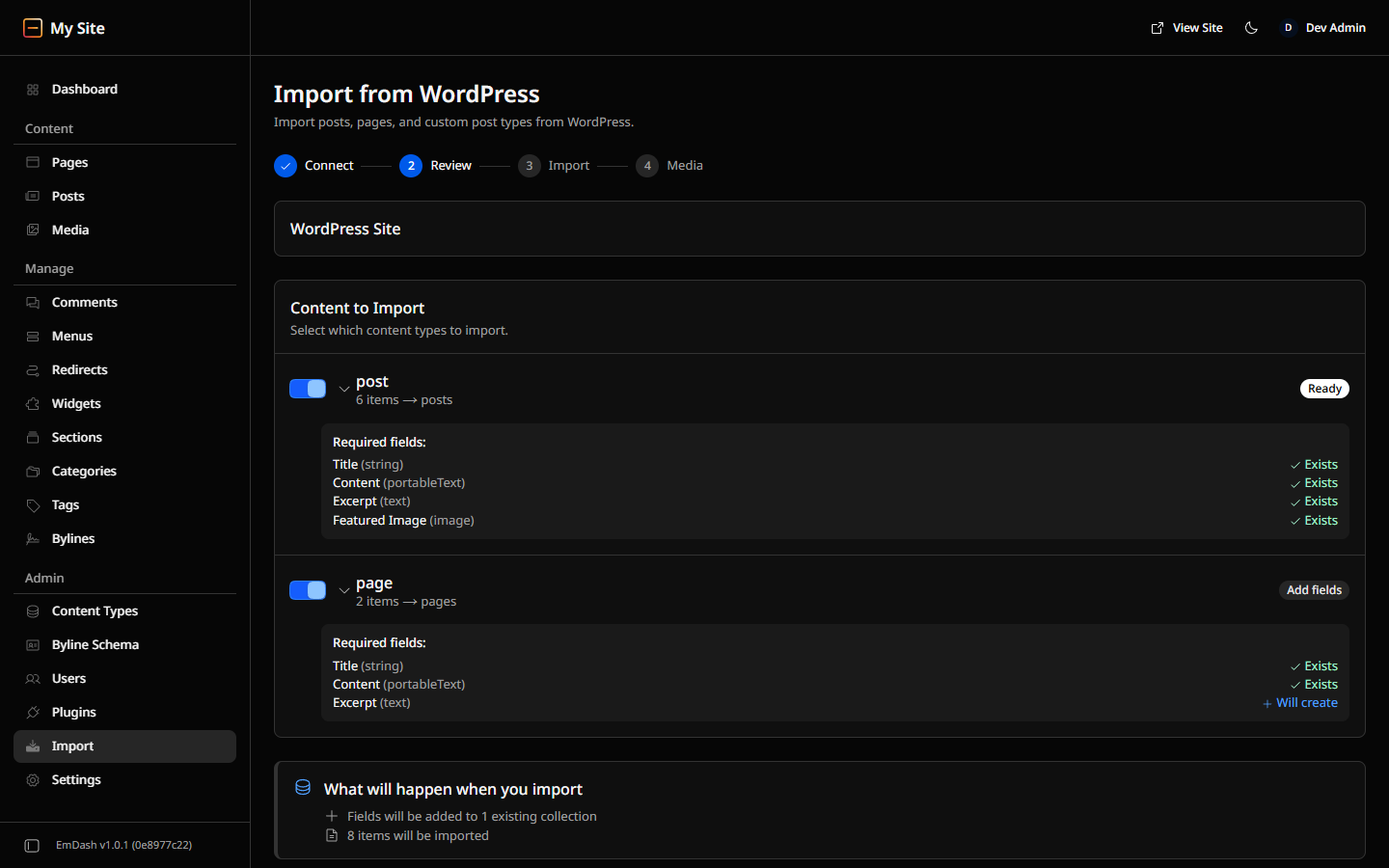Go back to the Connect step

(x=313, y=166)
